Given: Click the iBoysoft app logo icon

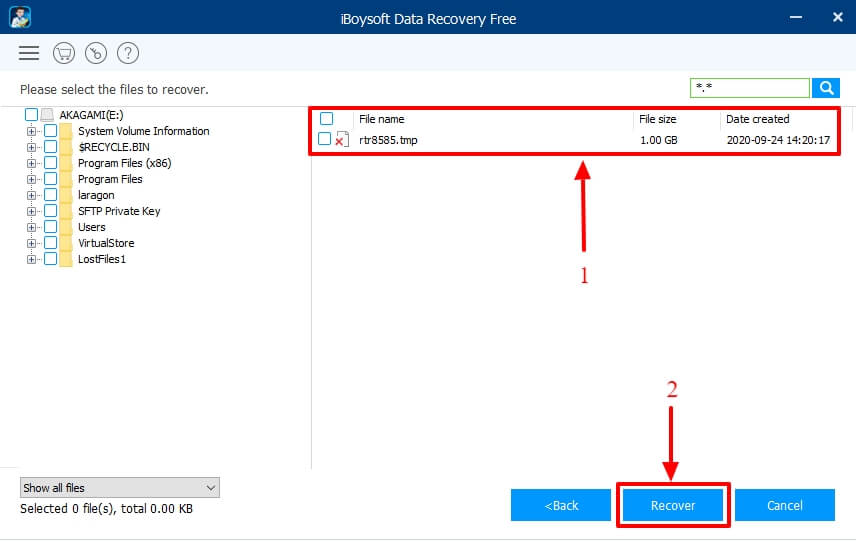Looking at the screenshot, I should [x=20, y=17].
